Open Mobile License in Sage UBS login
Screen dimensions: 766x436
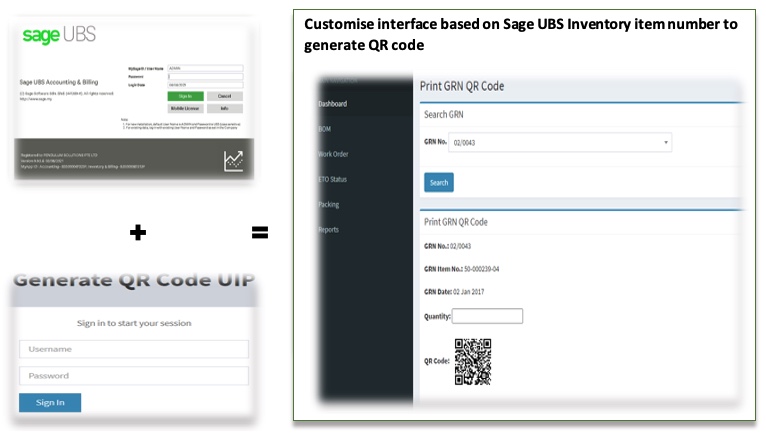click(x=185, y=109)
